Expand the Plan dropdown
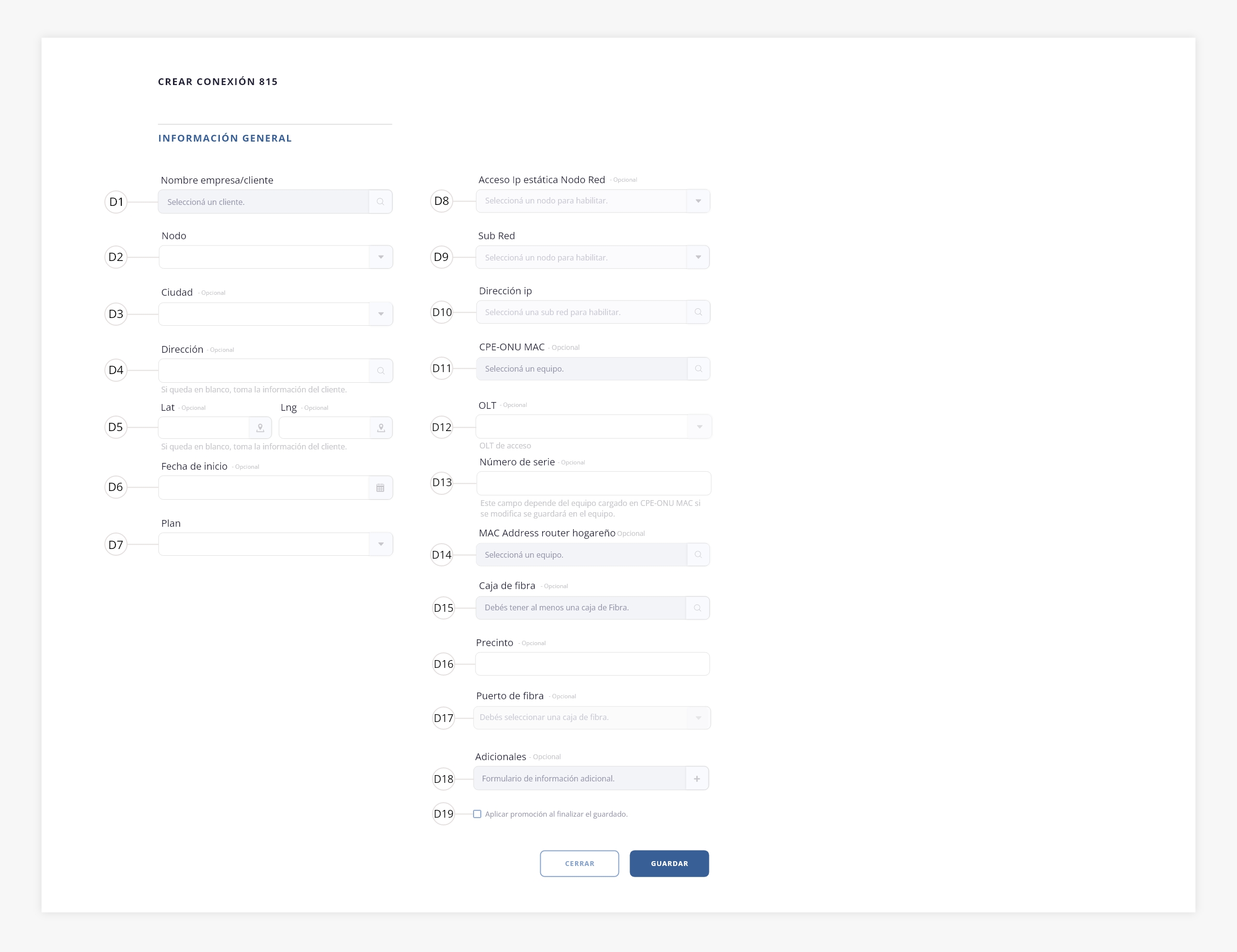 (x=381, y=544)
